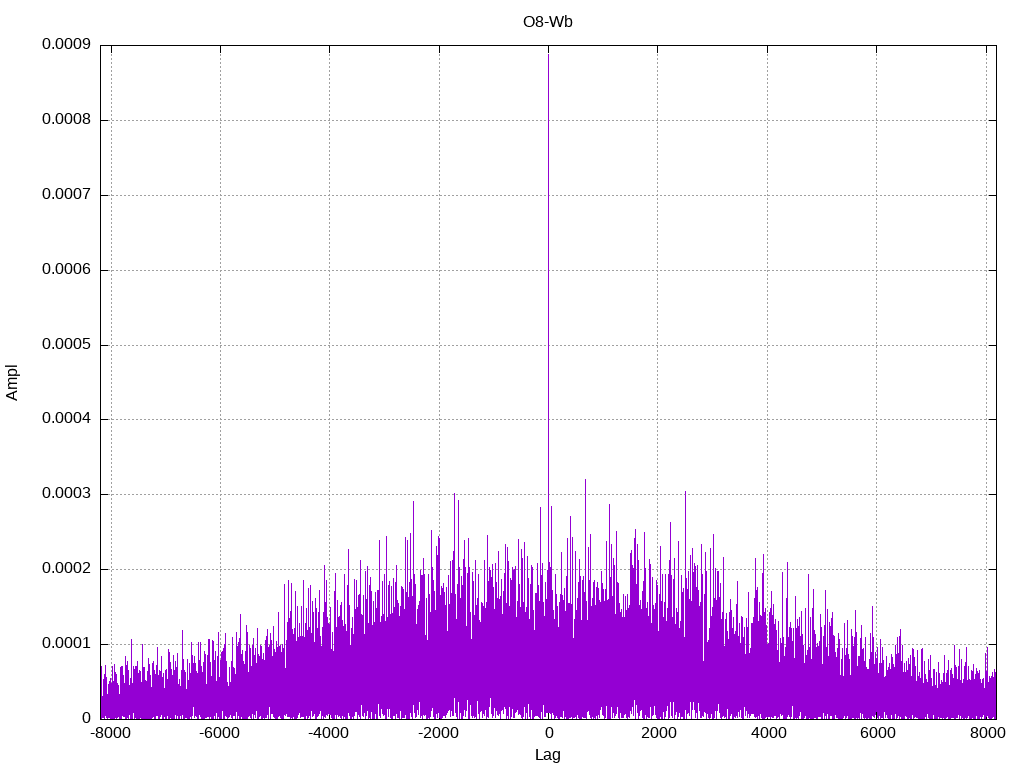Screen dimensions: 1024x768
Task: Click the 0.0007 y-axis tick label
Action: pos(66,195)
